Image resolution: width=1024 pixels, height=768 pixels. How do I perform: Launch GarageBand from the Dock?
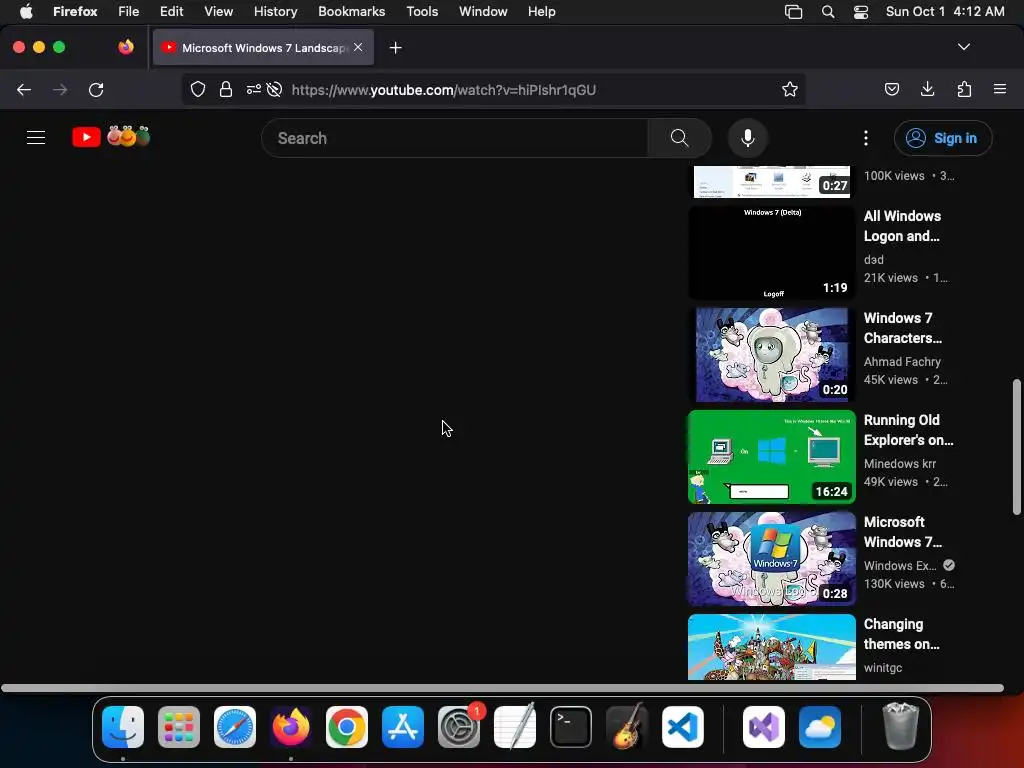click(x=626, y=727)
